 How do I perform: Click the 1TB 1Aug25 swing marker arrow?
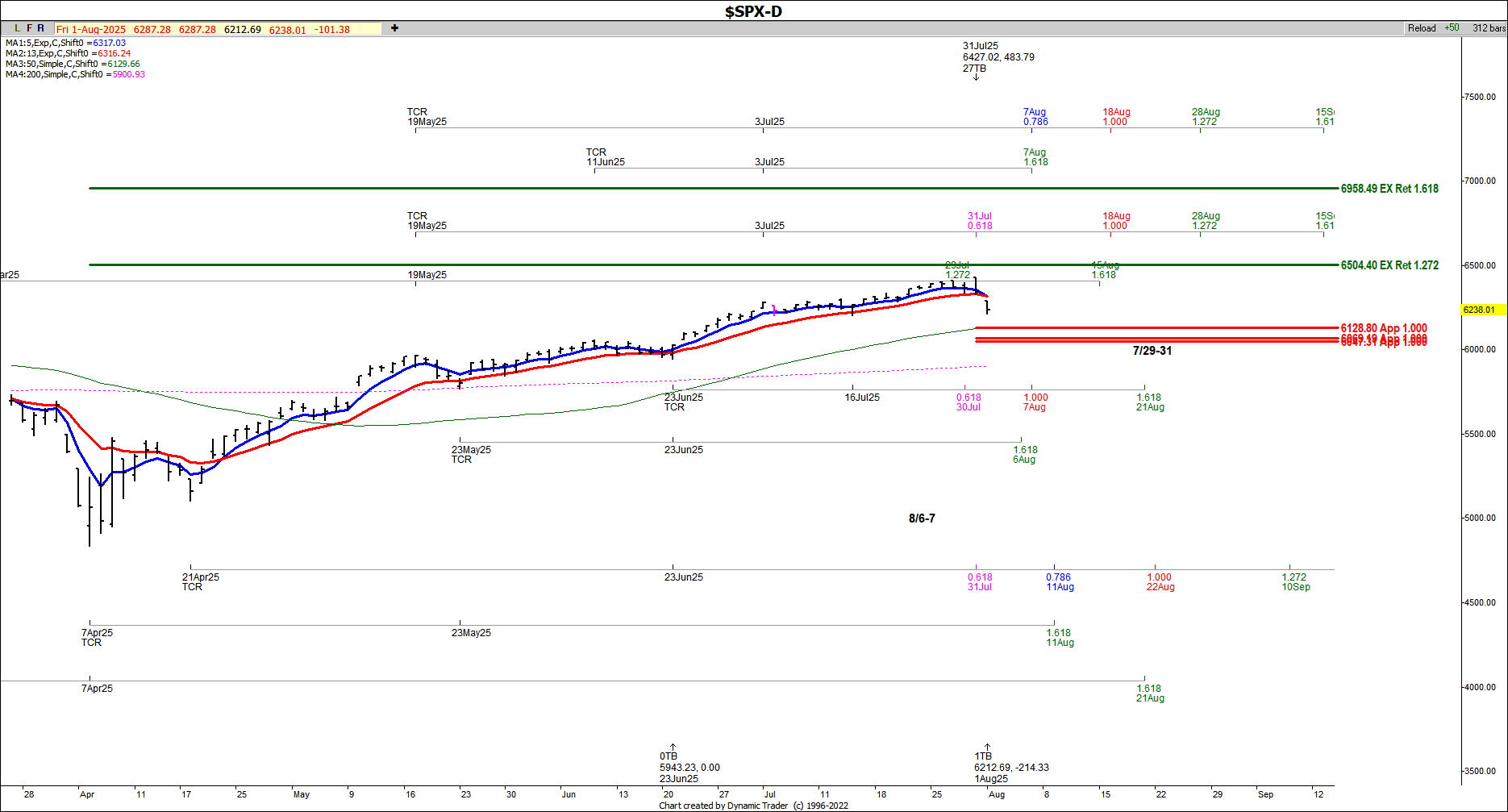987,747
